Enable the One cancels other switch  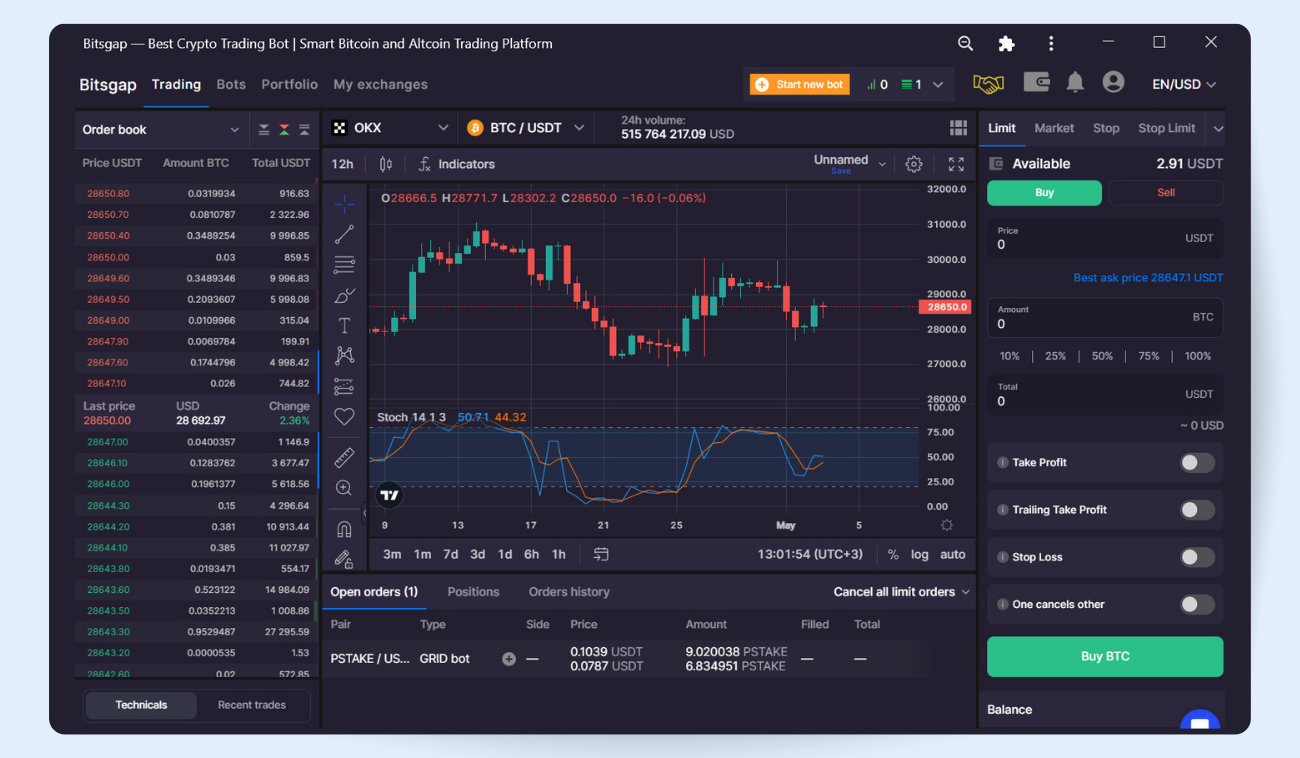point(1197,604)
